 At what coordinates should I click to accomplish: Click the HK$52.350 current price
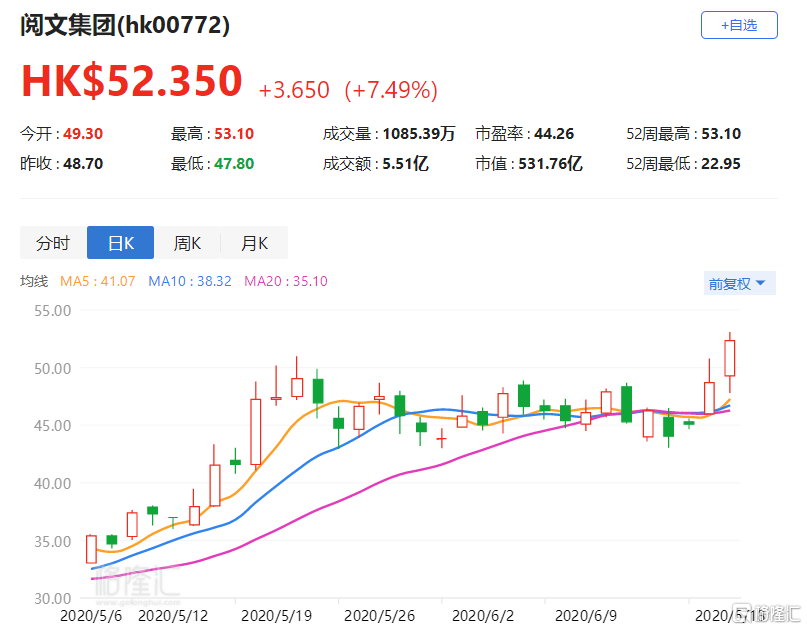132,82
